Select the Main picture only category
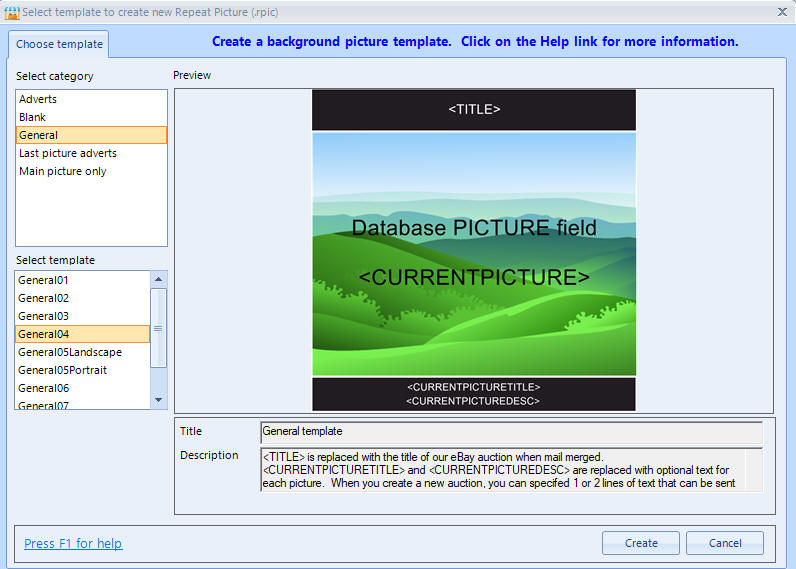 (x=91, y=172)
